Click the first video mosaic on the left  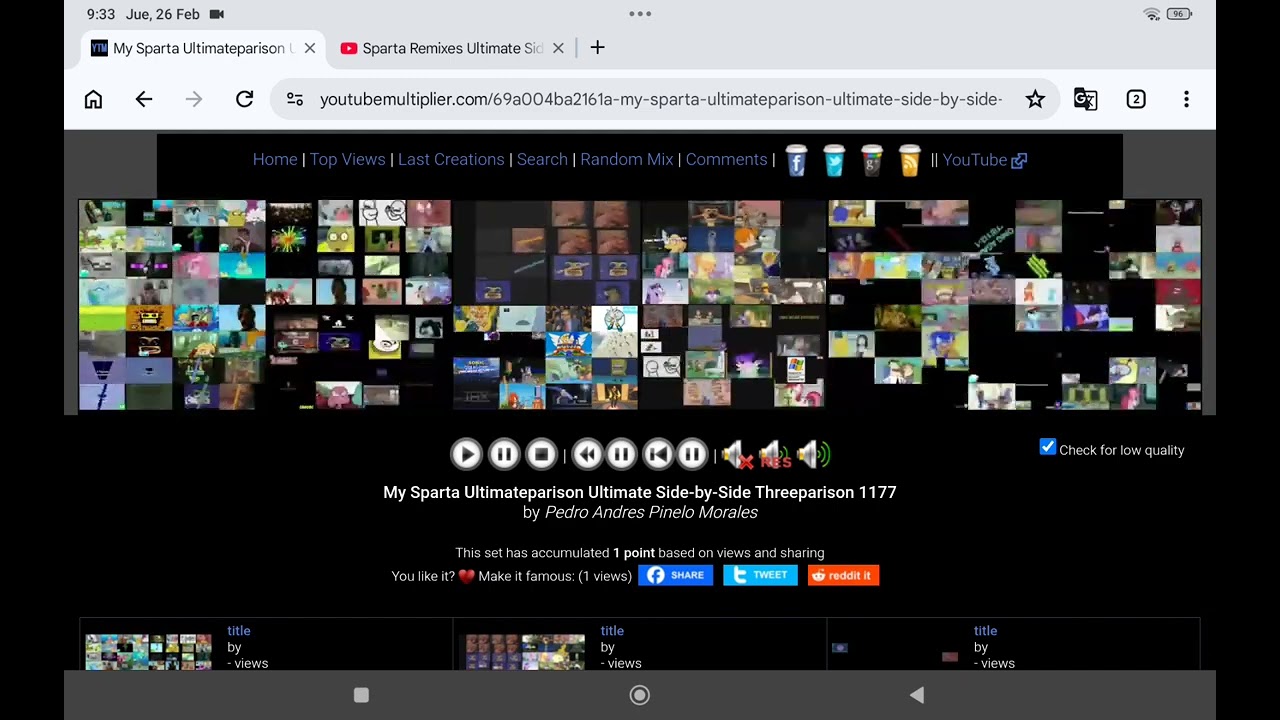(265, 304)
